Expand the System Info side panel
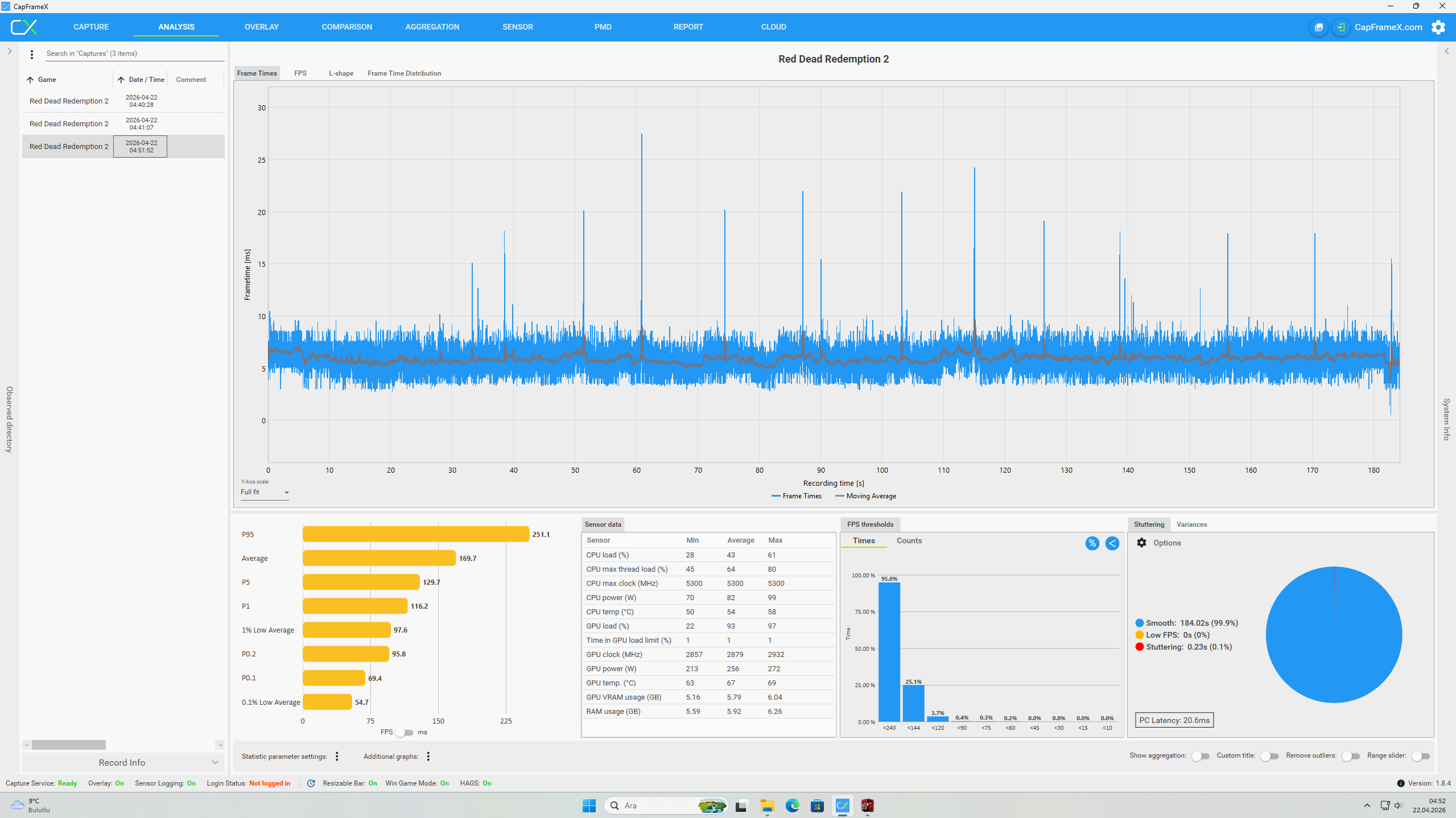Screen dimensions: 1456x818 pos(1446,51)
